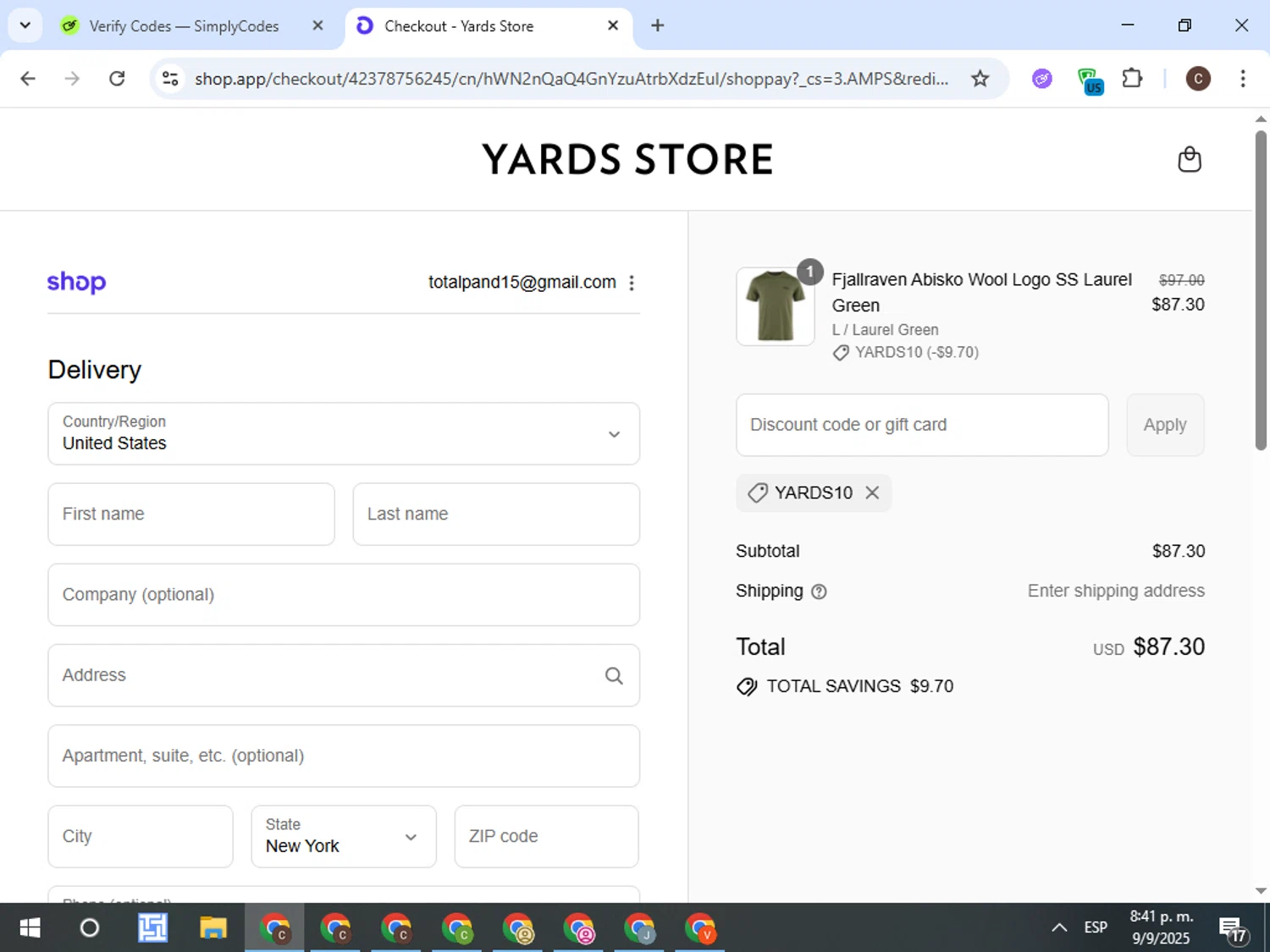This screenshot has width=1270, height=952.
Task: Click the Apply discount button
Action: click(x=1165, y=425)
